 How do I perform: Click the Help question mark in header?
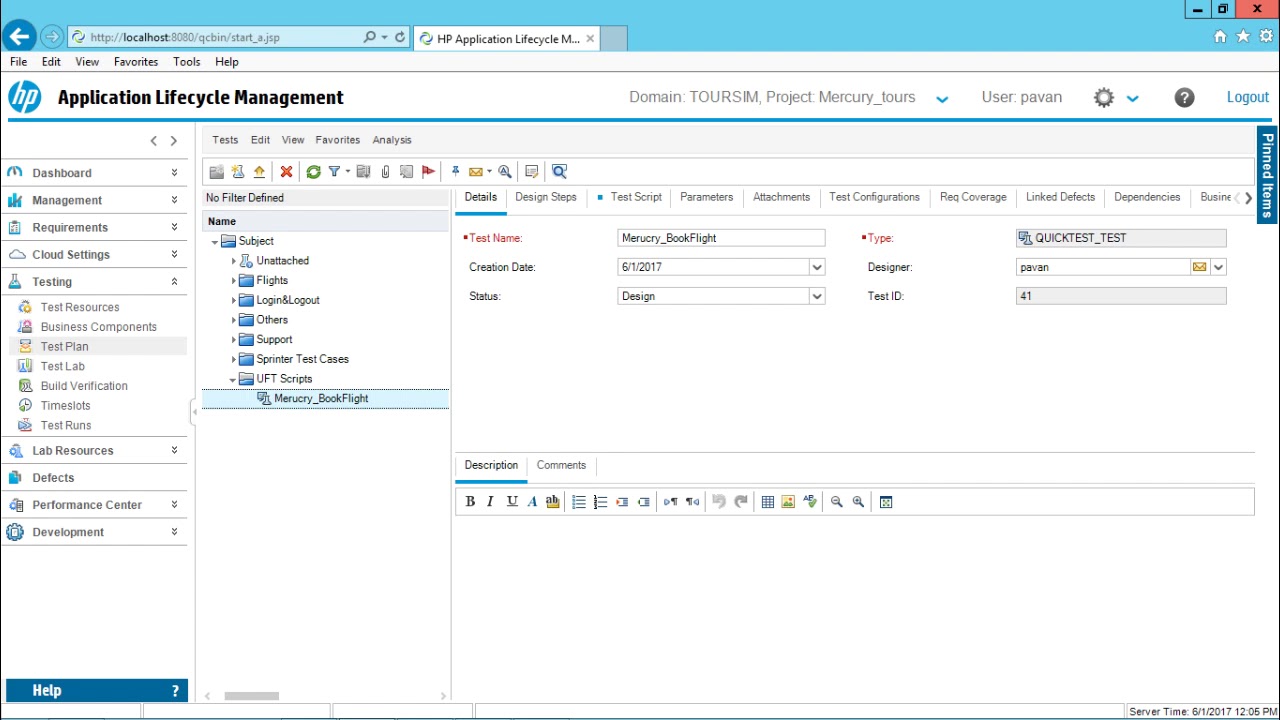(x=1184, y=97)
